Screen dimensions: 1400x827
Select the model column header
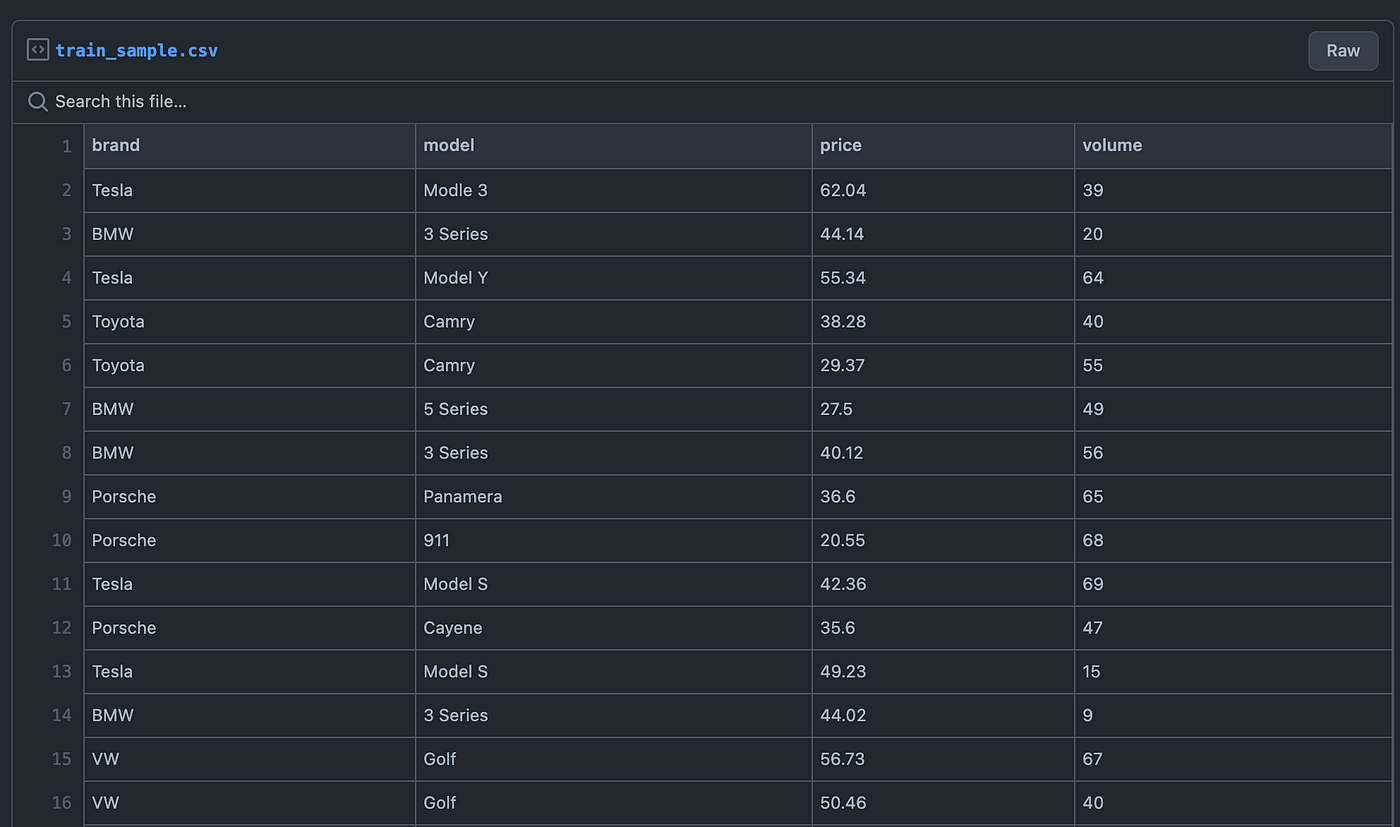[x=613, y=146]
